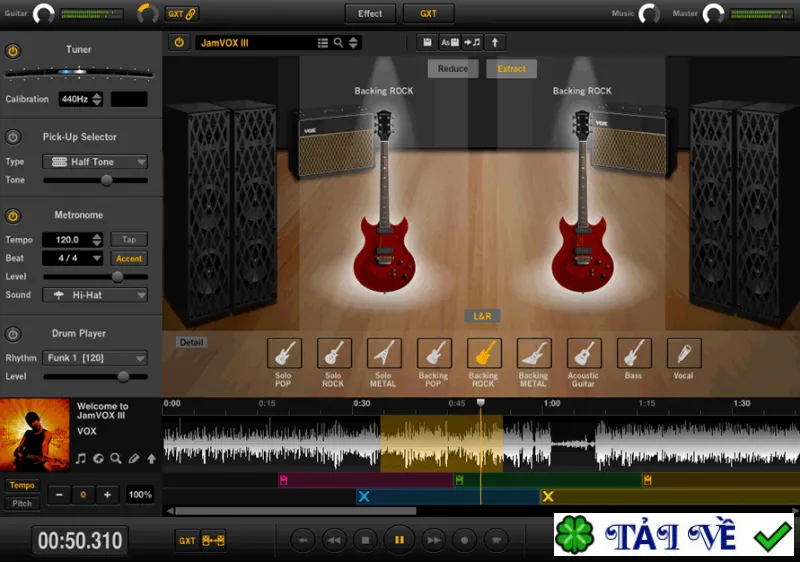Switch to the Effect tab
Image resolution: width=800 pixels, height=562 pixels.
point(370,14)
